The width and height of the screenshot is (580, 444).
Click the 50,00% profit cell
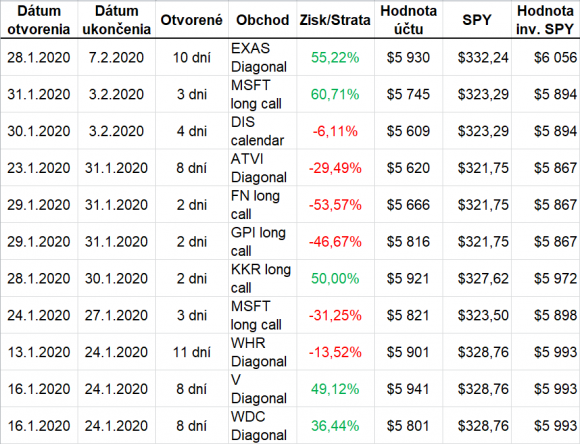(x=335, y=278)
